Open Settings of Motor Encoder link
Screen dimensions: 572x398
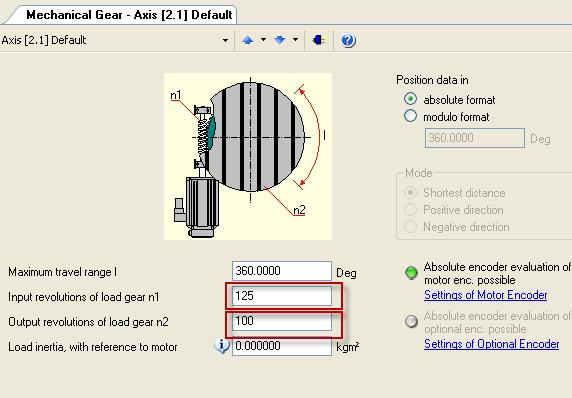coord(486,295)
